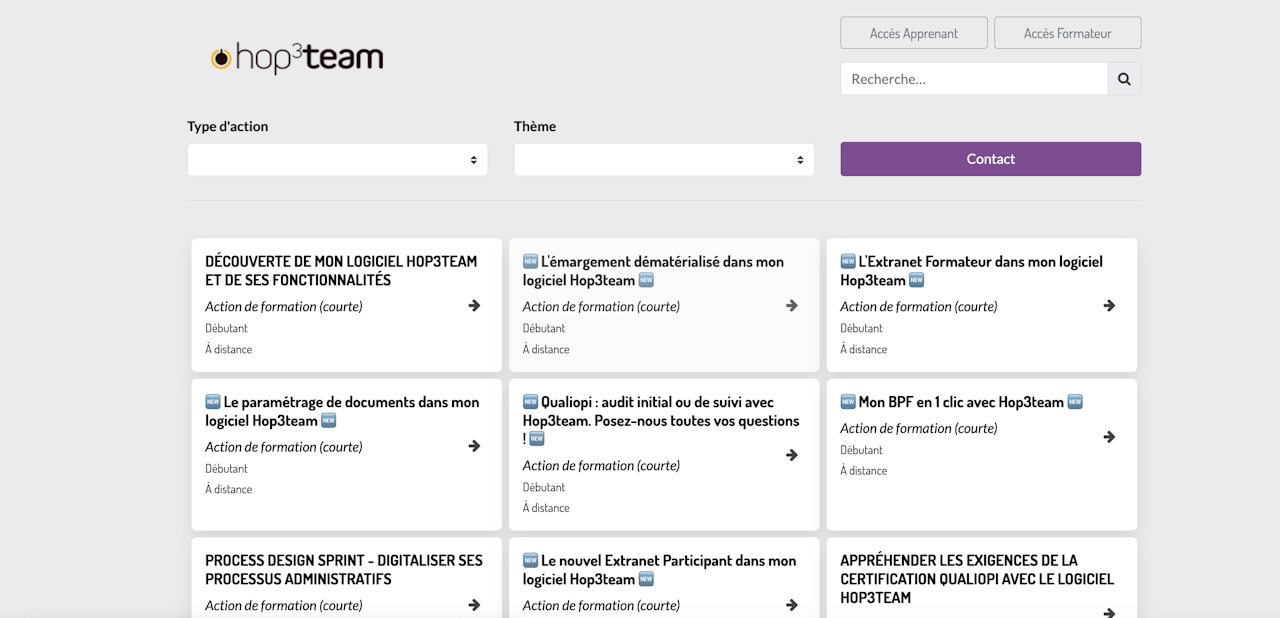The width and height of the screenshot is (1280, 618).
Task: Open L'Extranet Formateur course title
Action: coord(971,271)
